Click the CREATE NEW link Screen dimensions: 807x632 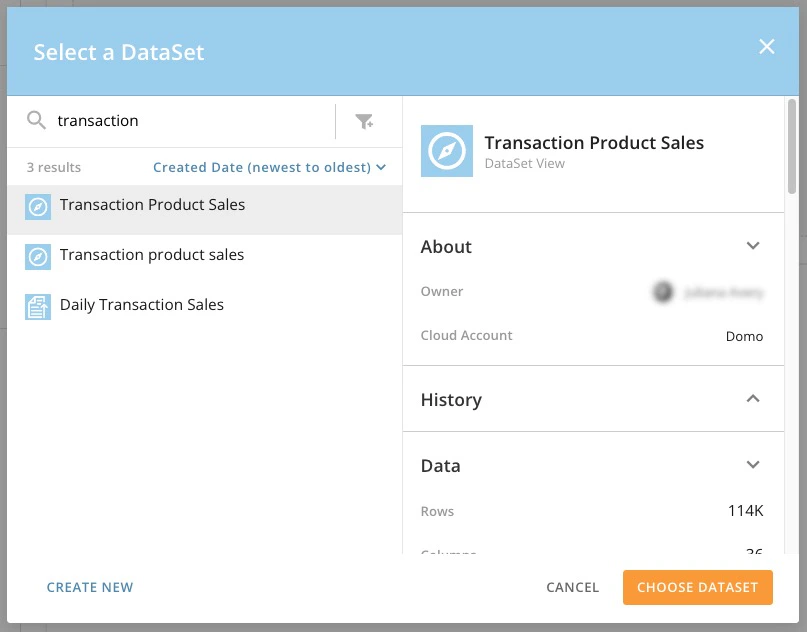tap(90, 587)
